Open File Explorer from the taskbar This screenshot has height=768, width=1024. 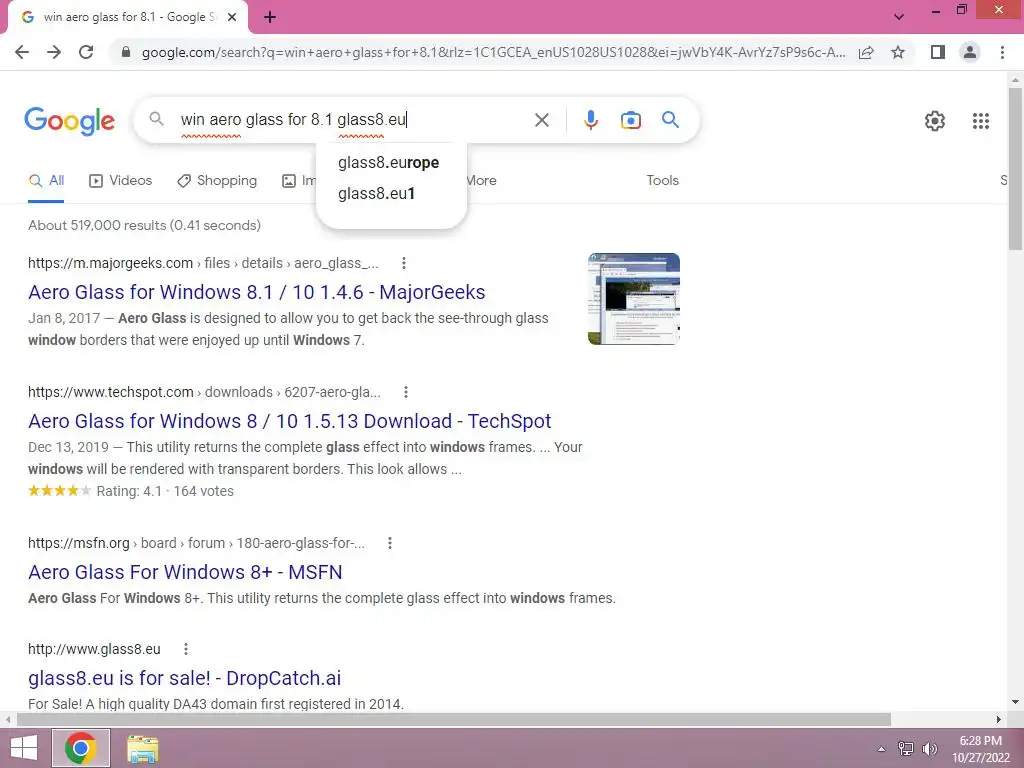tap(142, 748)
